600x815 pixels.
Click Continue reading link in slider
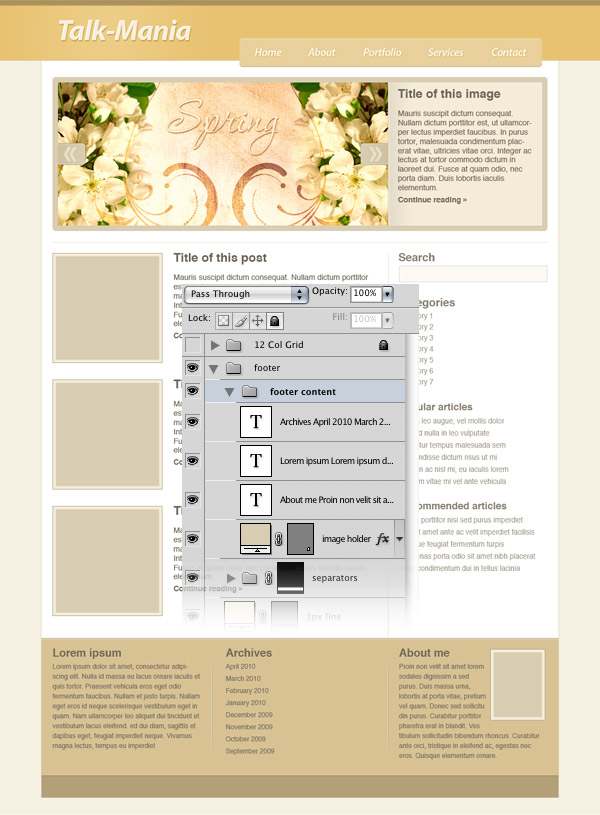click(432, 200)
